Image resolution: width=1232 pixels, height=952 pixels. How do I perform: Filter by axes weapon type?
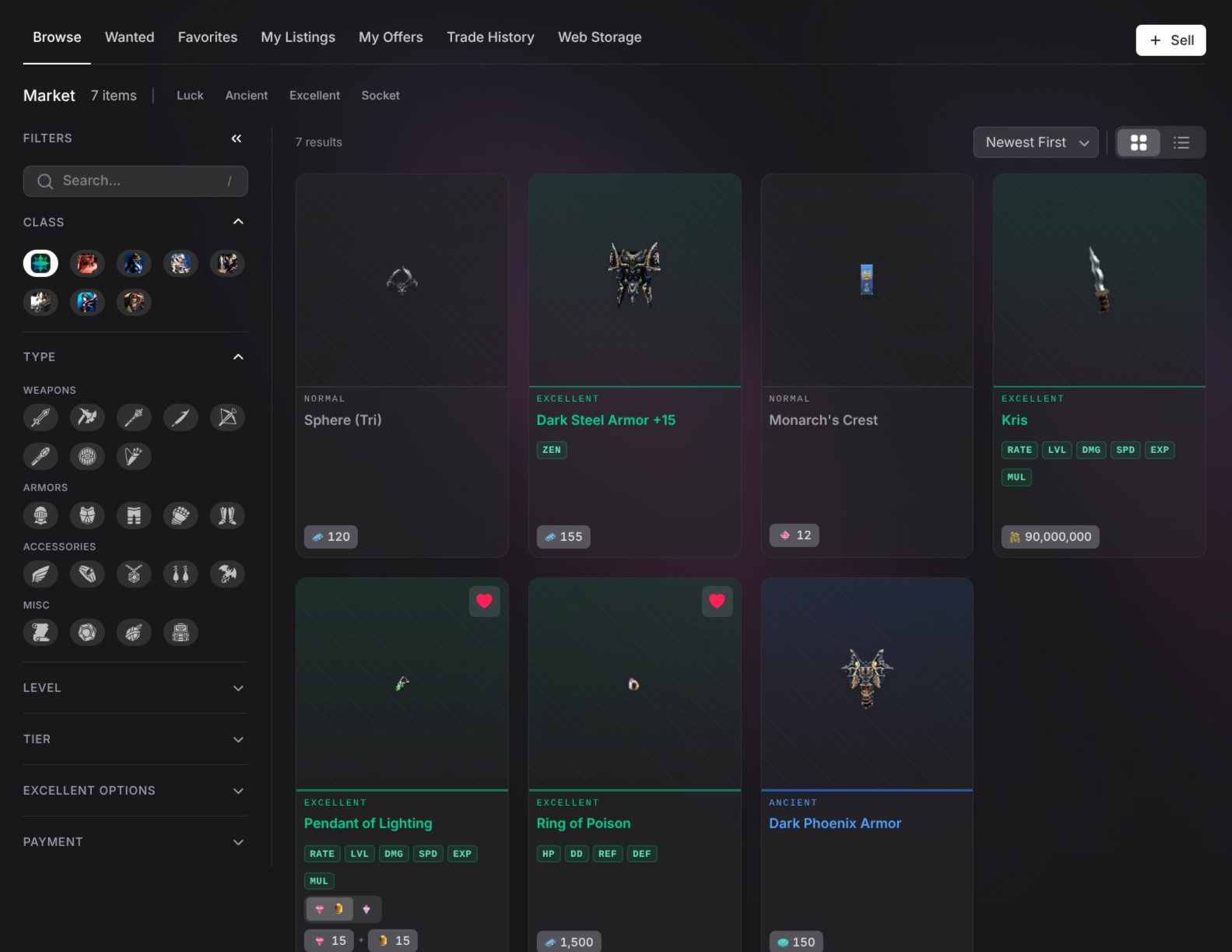tap(87, 417)
